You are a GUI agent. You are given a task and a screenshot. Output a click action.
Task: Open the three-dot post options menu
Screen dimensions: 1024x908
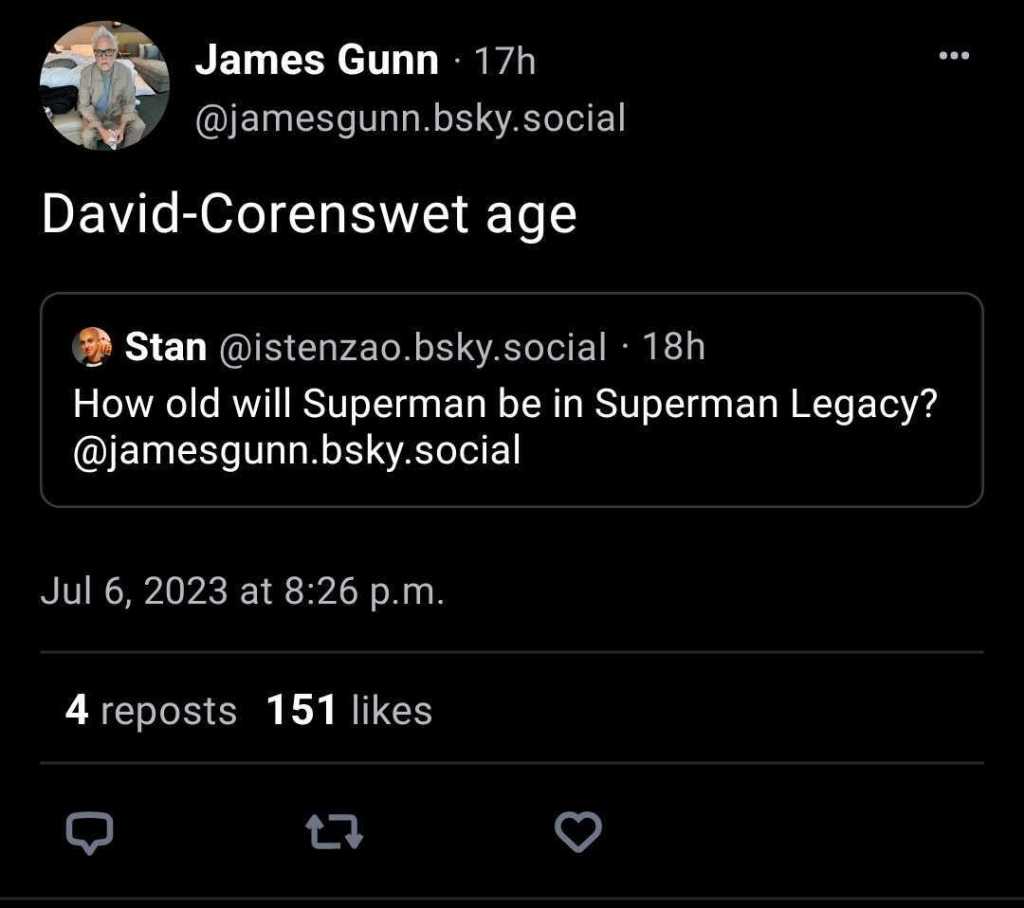coord(955,56)
